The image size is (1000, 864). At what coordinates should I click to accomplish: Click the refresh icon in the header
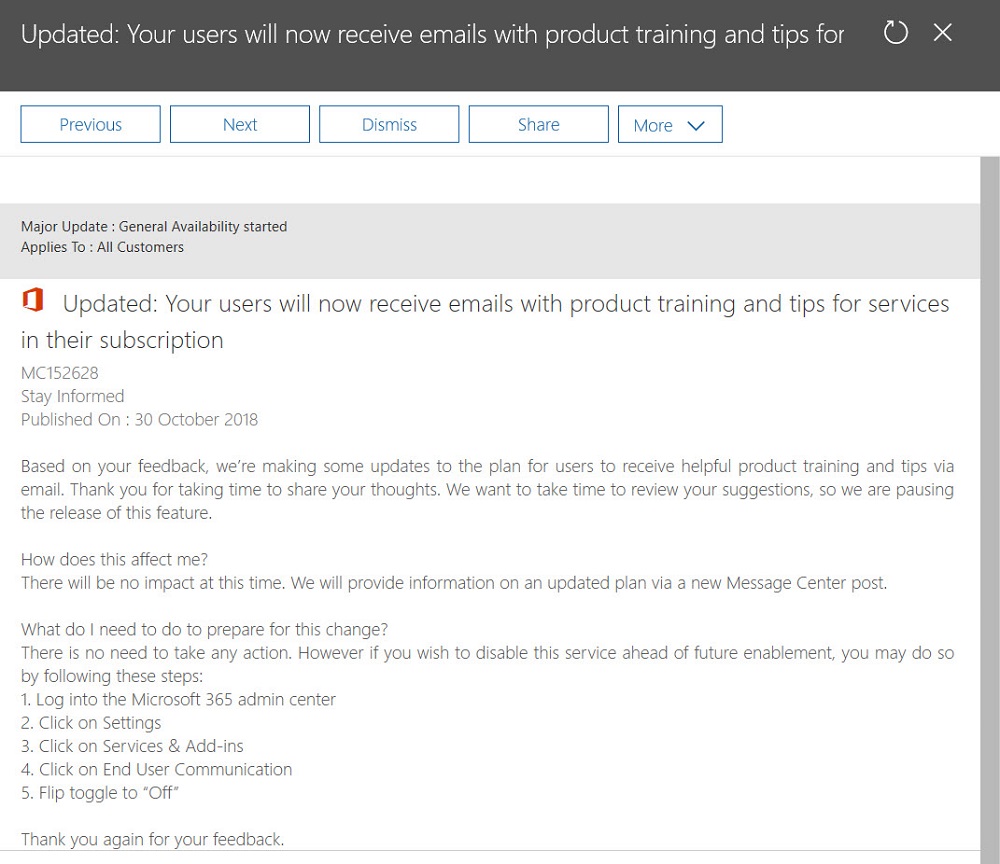coord(896,33)
